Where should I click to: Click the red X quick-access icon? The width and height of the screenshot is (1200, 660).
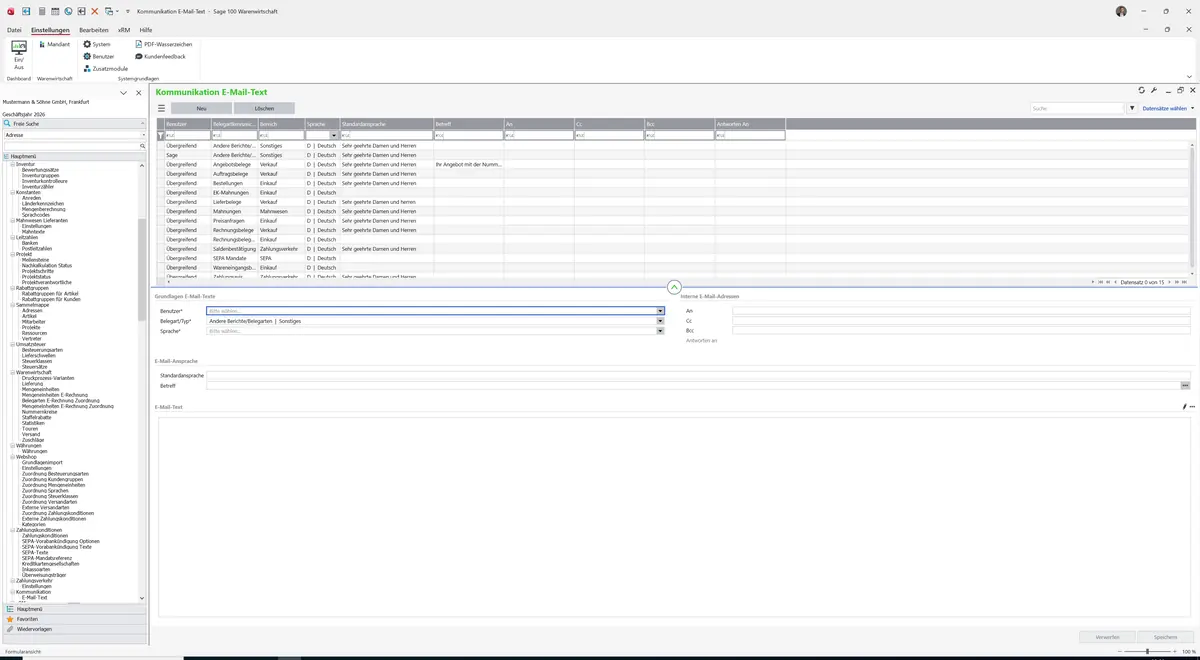[x=95, y=11]
